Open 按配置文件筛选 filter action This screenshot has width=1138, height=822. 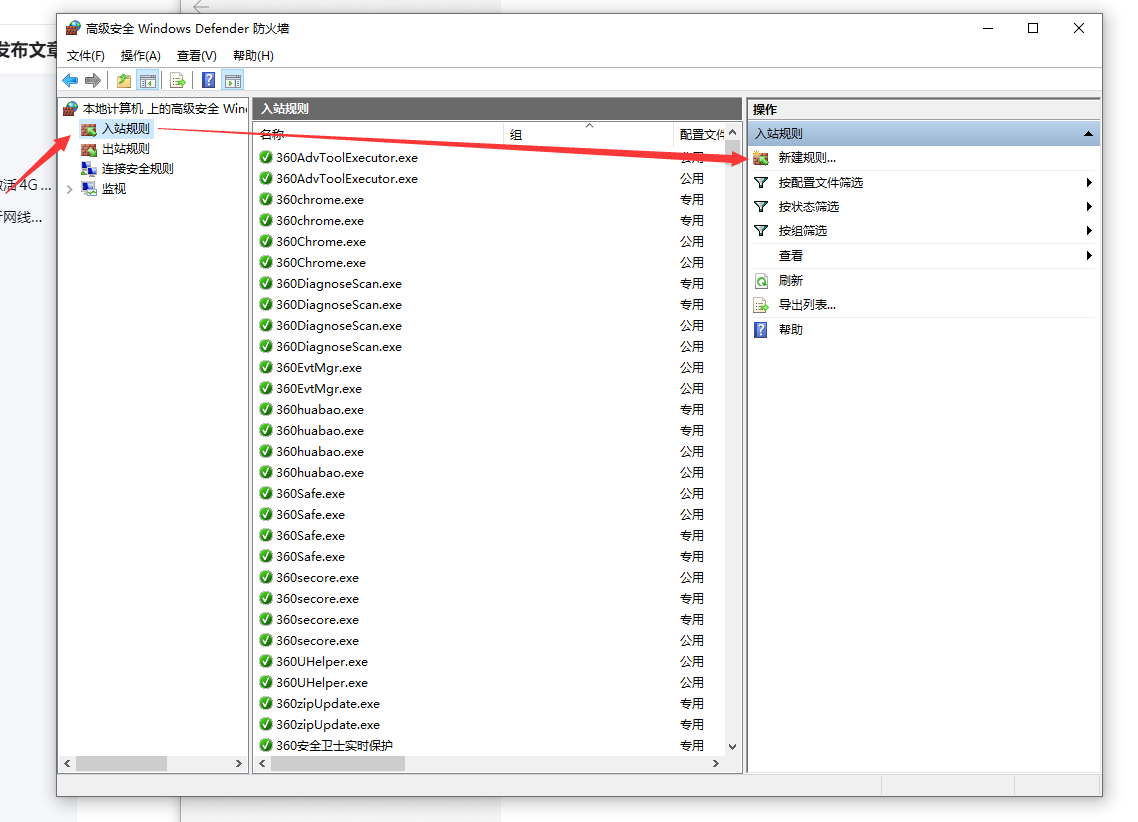coord(821,182)
